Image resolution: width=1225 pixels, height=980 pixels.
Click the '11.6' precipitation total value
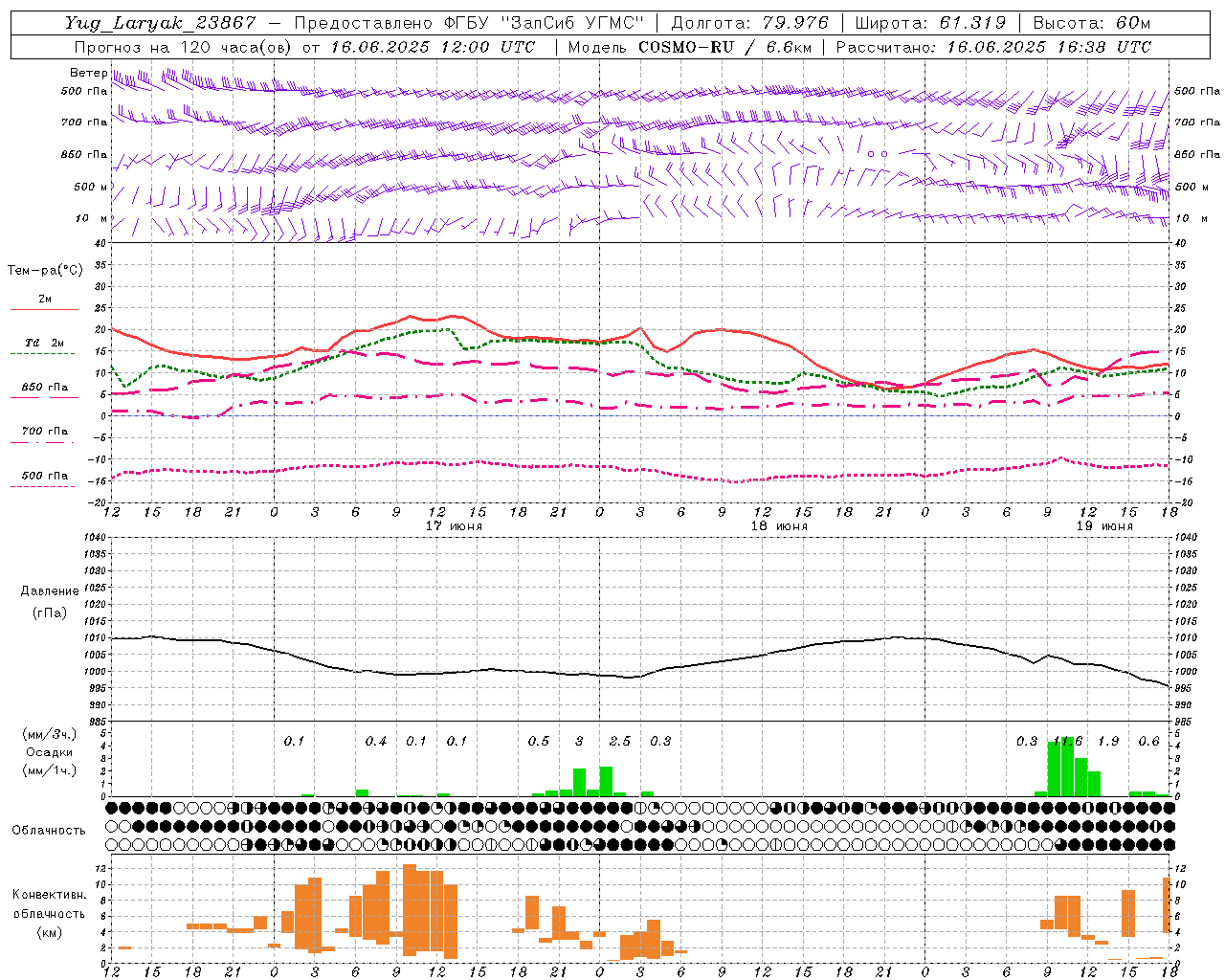(1068, 742)
